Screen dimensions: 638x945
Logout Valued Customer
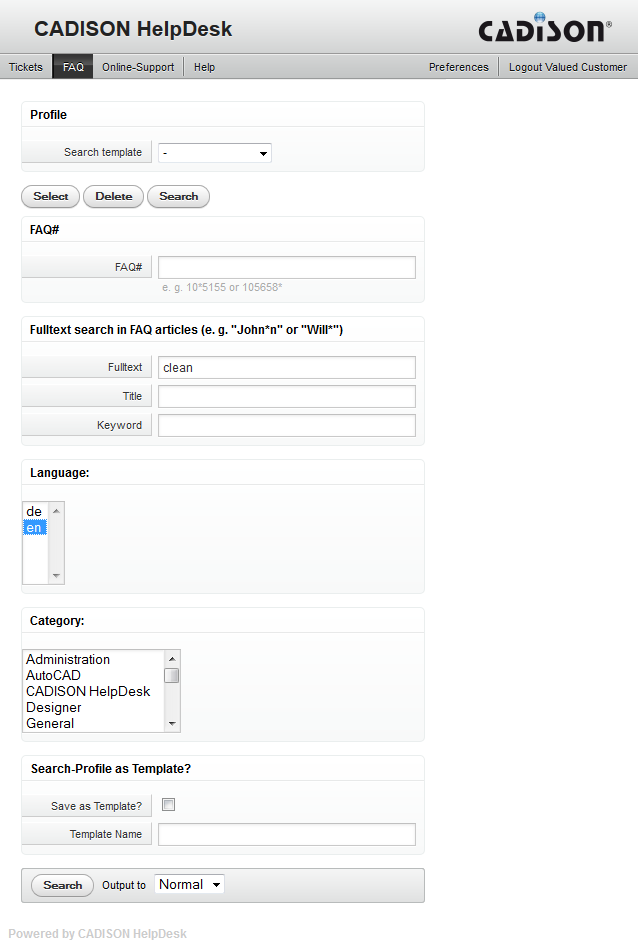[568, 67]
